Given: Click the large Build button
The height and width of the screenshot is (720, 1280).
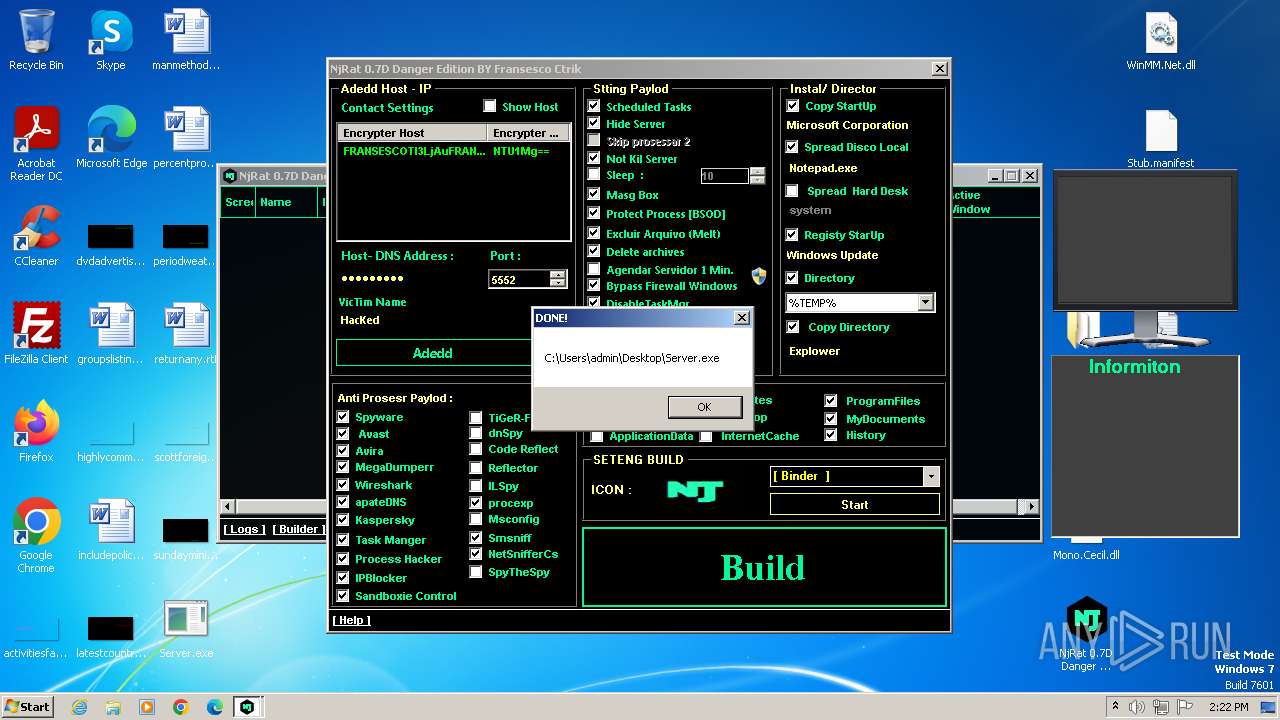Looking at the screenshot, I should pos(764,567).
